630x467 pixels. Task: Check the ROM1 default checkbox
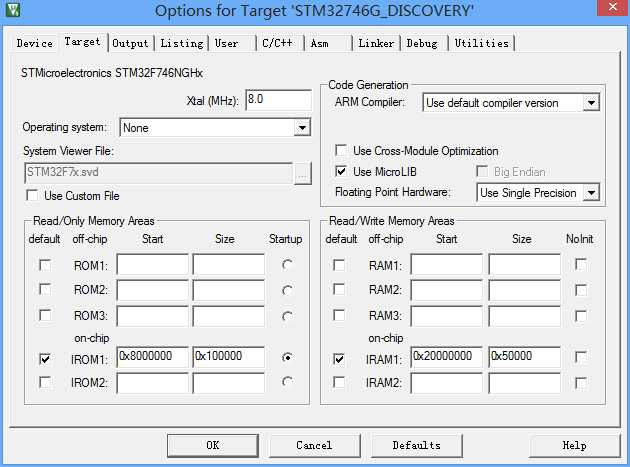pos(45,265)
